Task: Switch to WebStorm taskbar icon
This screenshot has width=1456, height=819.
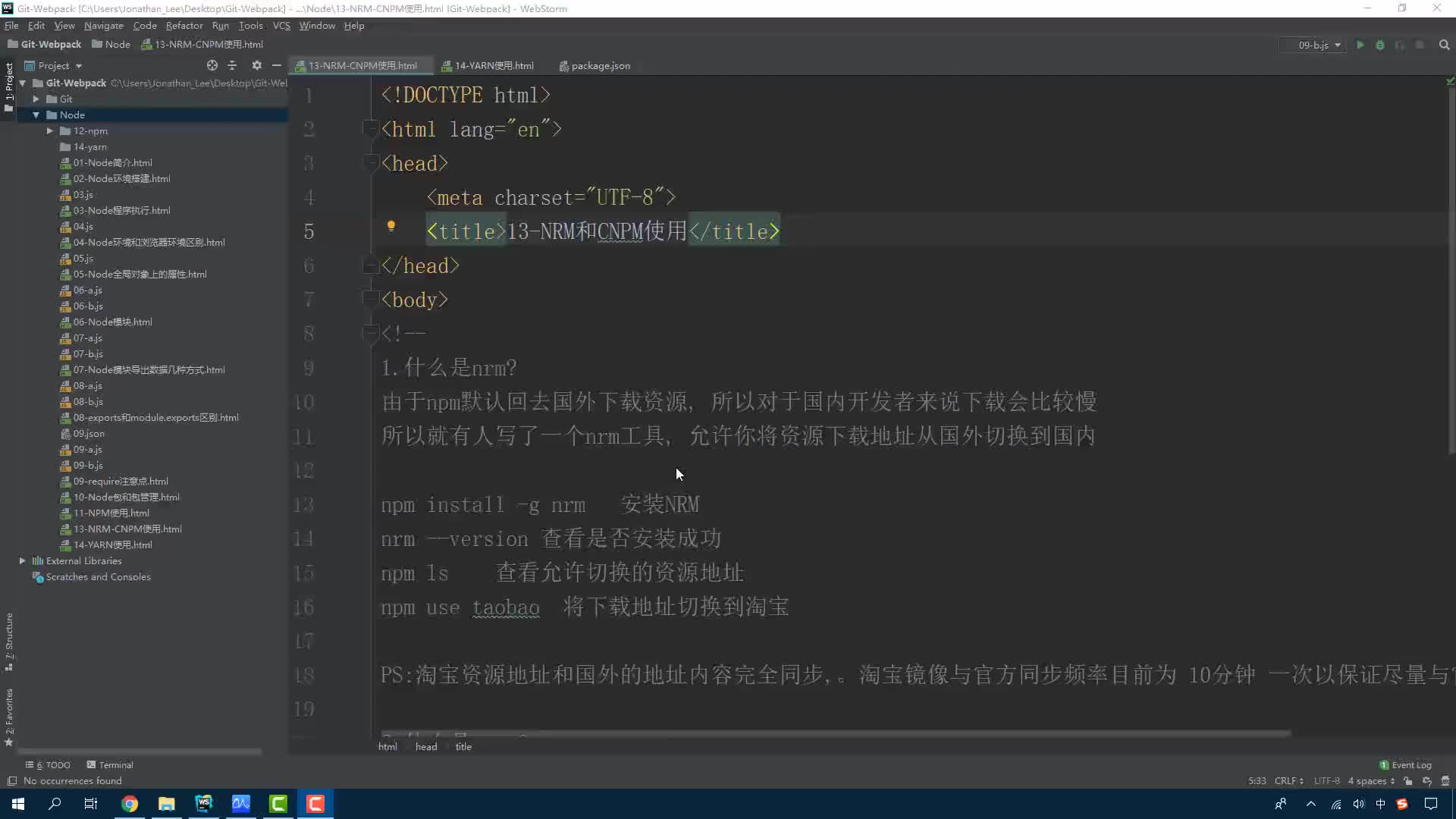Action: click(x=204, y=804)
